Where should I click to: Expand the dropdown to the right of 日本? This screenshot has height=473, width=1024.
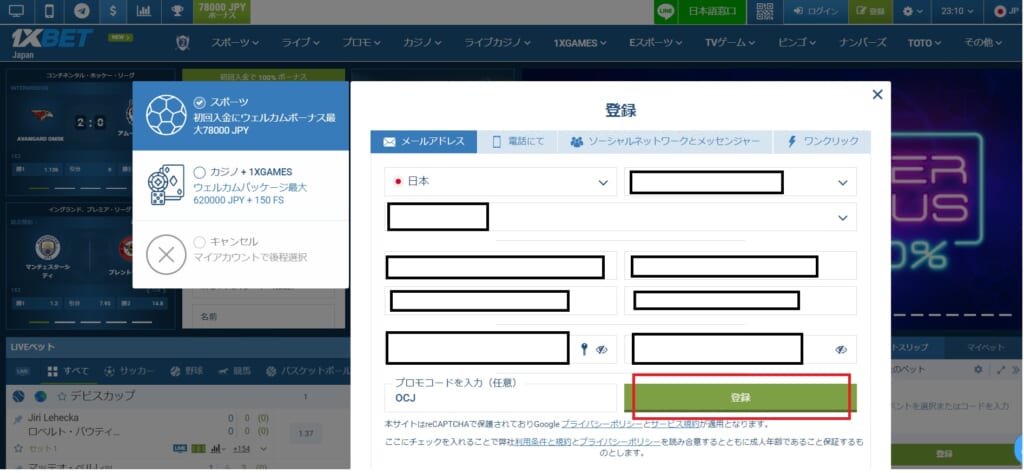740,182
